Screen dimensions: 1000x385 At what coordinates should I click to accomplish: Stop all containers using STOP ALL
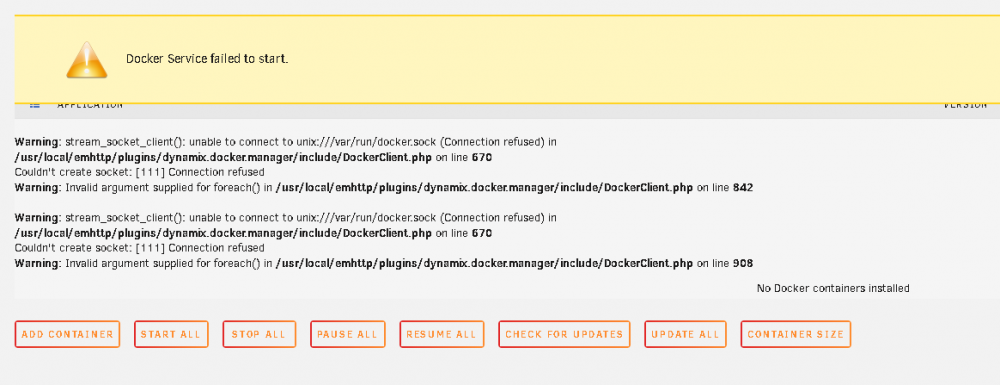coord(259,334)
